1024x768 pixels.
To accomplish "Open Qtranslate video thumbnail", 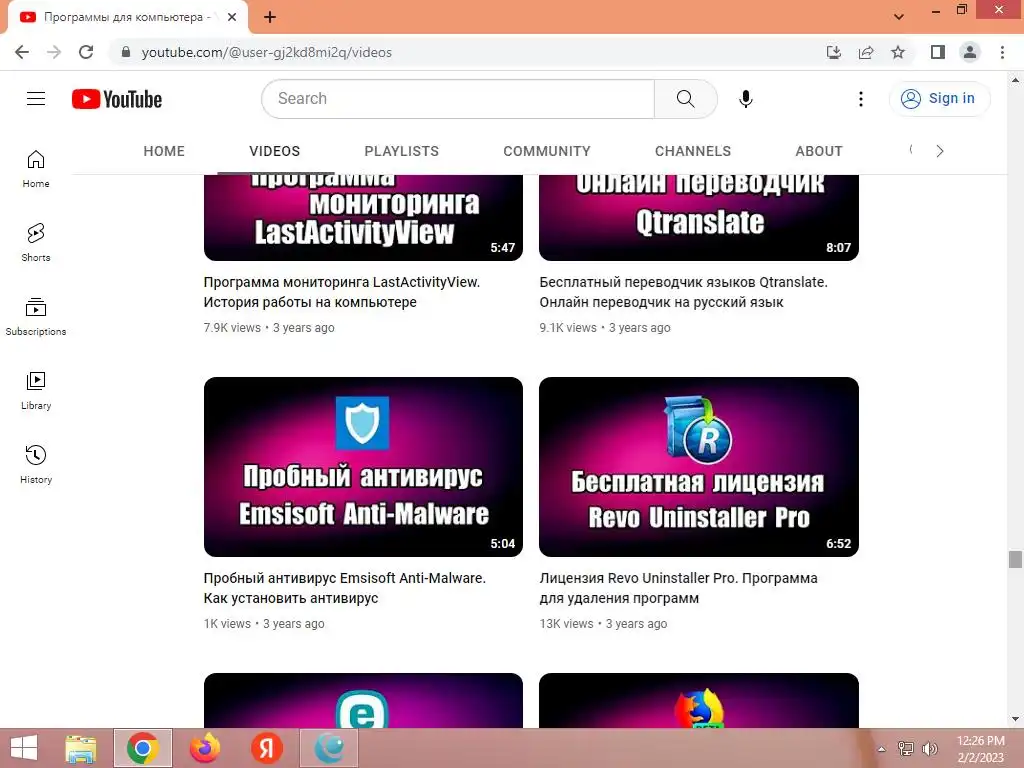I will click(x=699, y=217).
